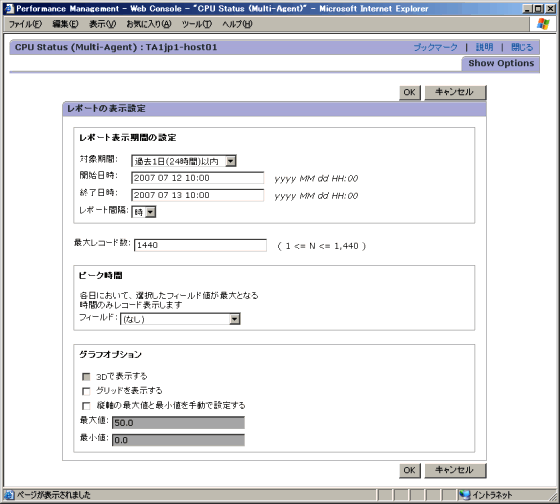560x504 pixels.
Task: Click the レポートの表示設定 panel title
Action: coord(106,109)
